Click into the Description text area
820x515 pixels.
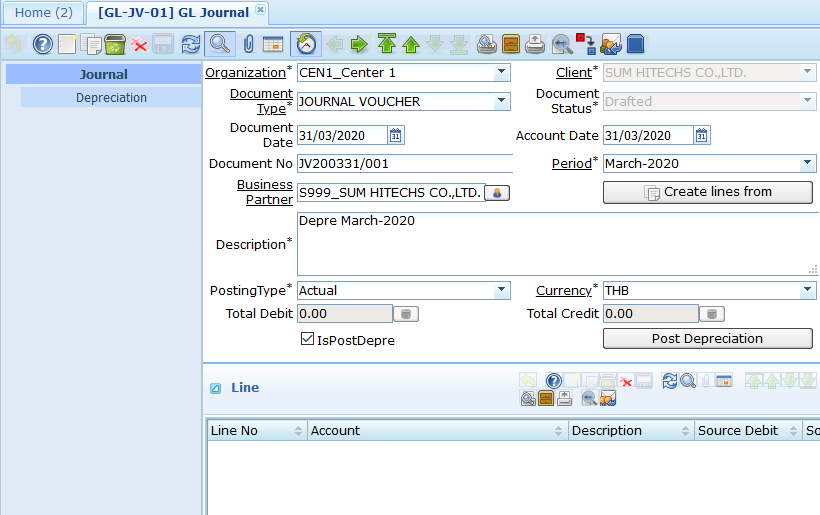(558, 244)
